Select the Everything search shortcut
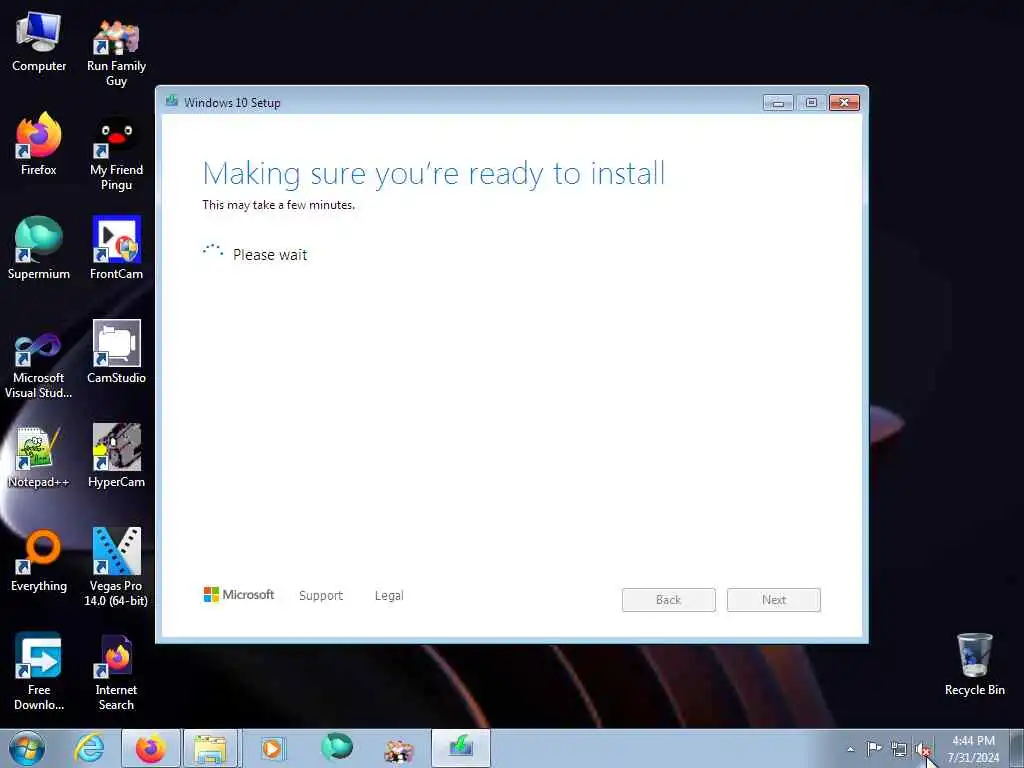Image resolution: width=1024 pixels, height=768 pixels. pyautogui.click(x=39, y=560)
